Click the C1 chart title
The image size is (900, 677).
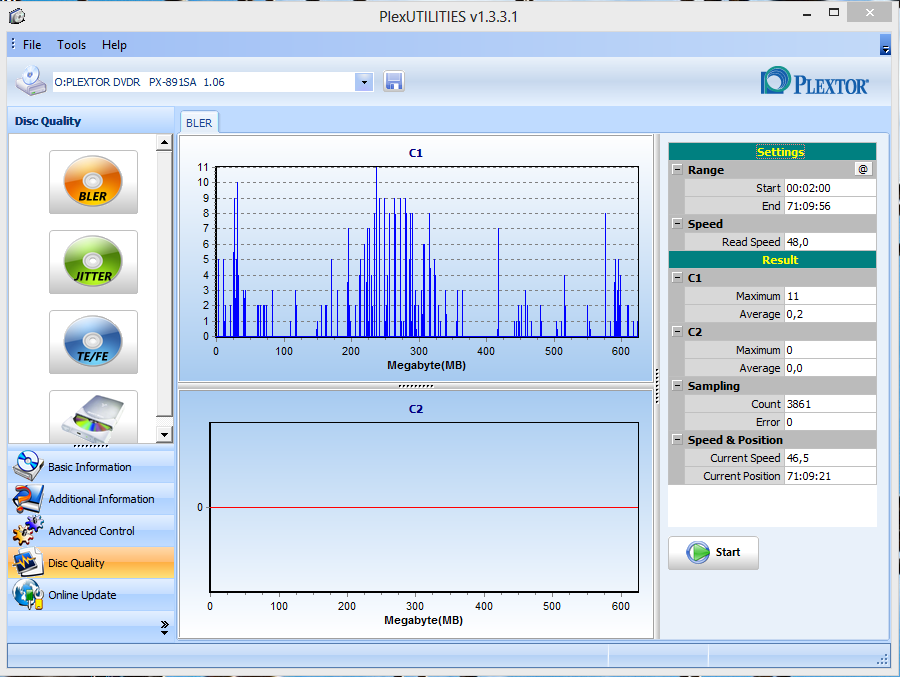(x=416, y=153)
